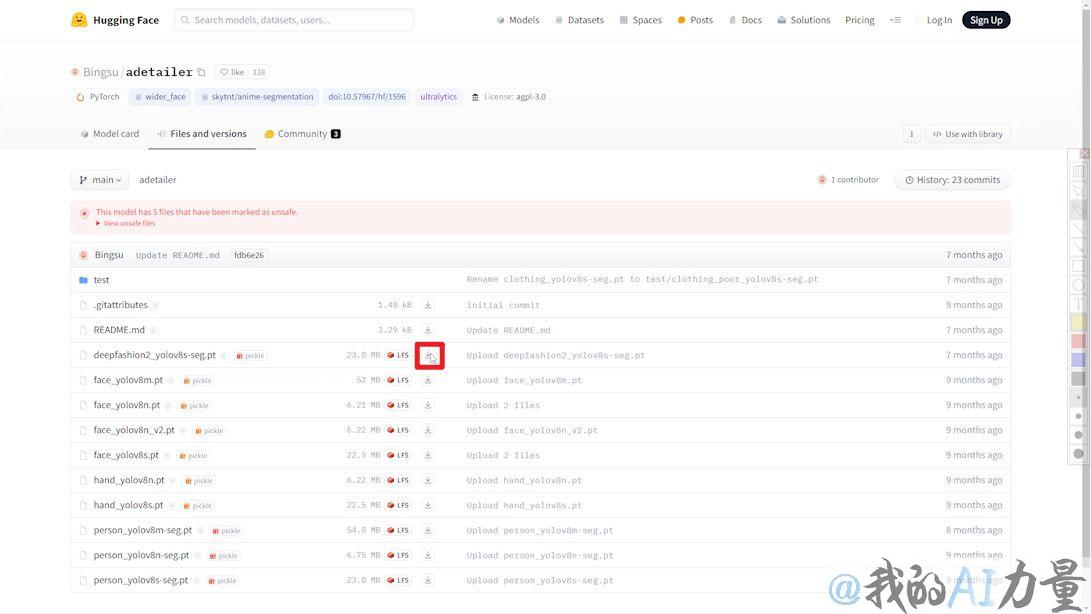This screenshot has height=614, width=1091.
Task: Expand View unsafe files
Action: (x=126, y=223)
